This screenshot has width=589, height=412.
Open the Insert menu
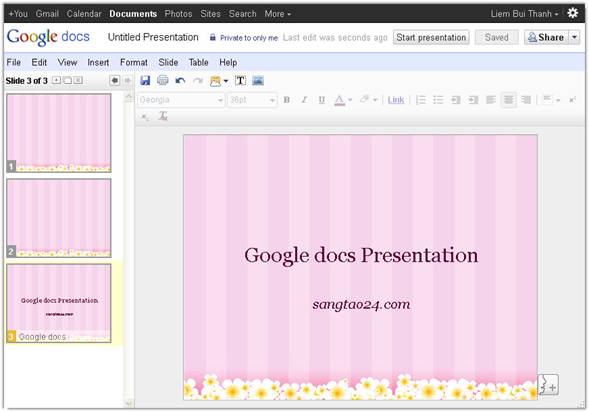point(98,62)
